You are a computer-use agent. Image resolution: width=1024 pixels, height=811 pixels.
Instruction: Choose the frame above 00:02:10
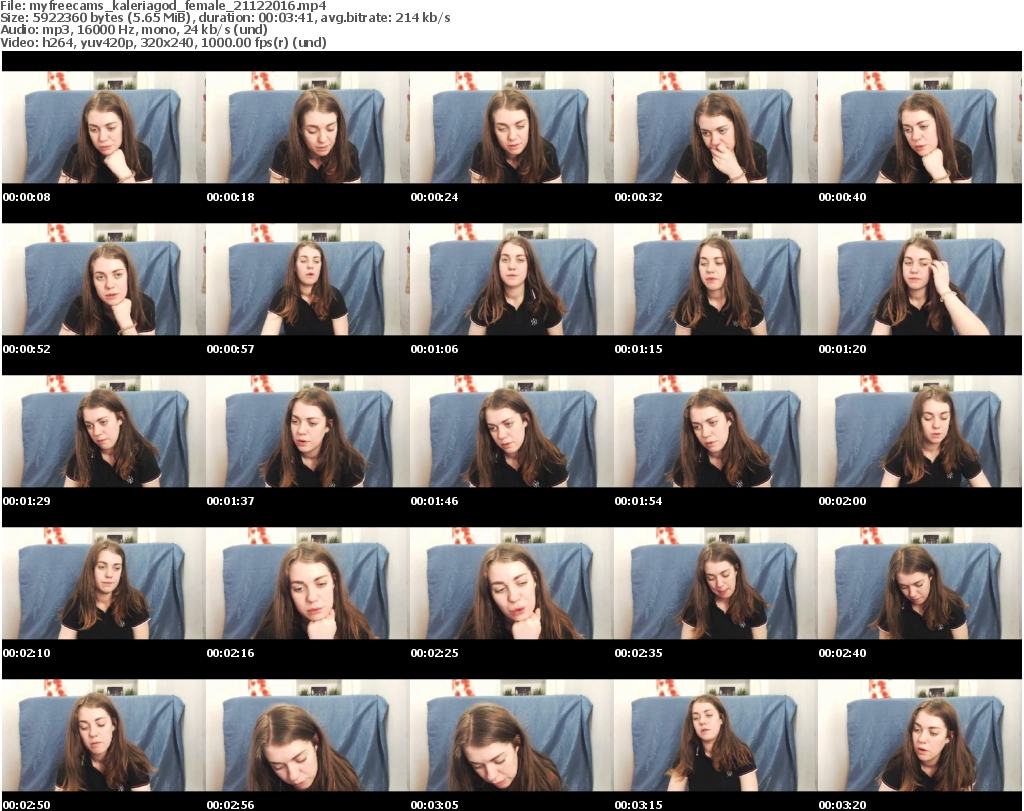click(104, 584)
